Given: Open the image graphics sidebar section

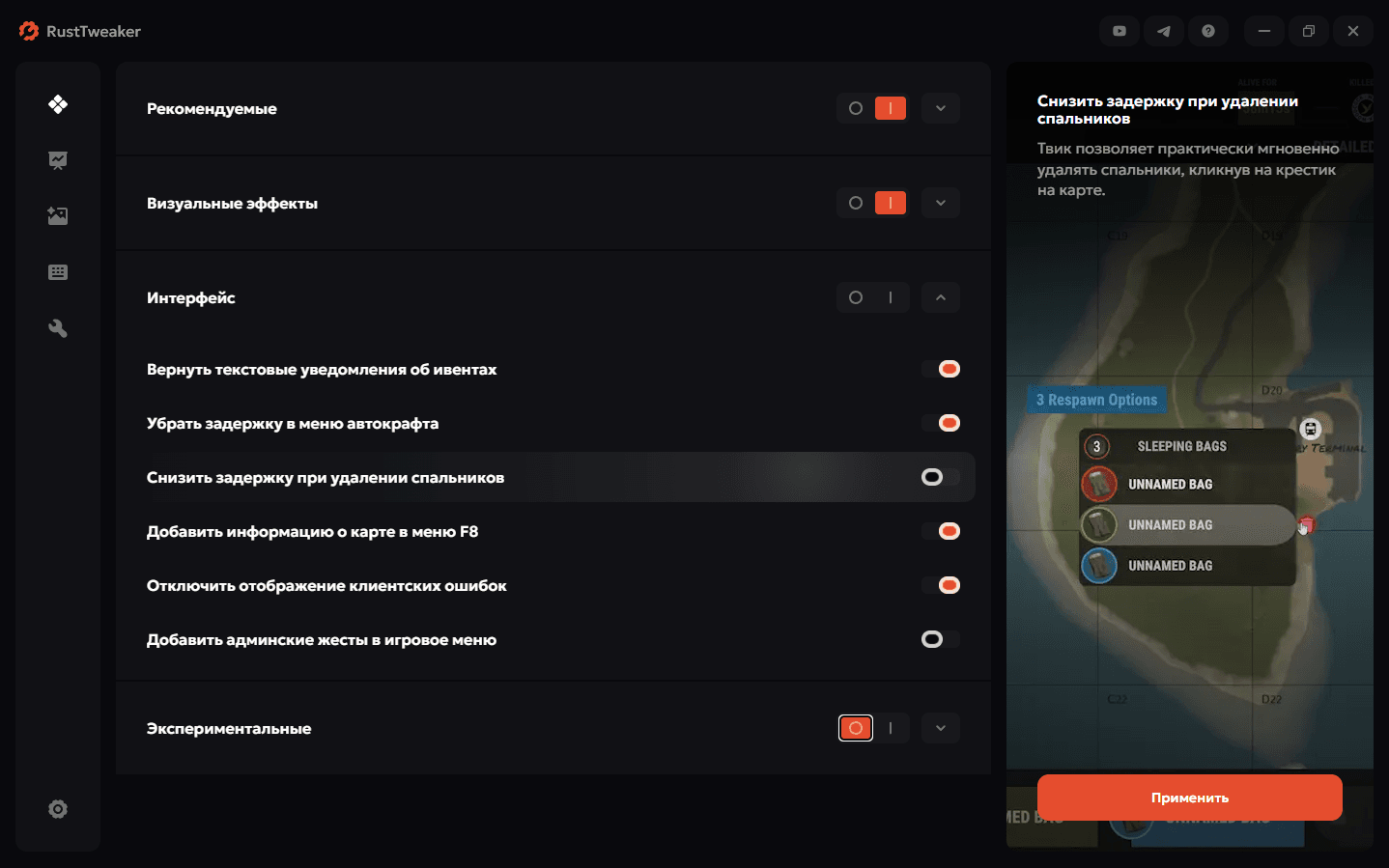Looking at the screenshot, I should coord(58,216).
